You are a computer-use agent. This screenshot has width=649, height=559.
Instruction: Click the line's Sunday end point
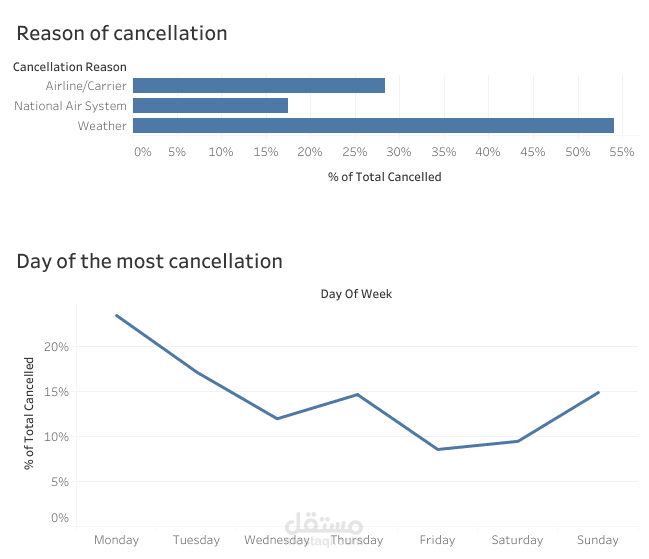(598, 392)
